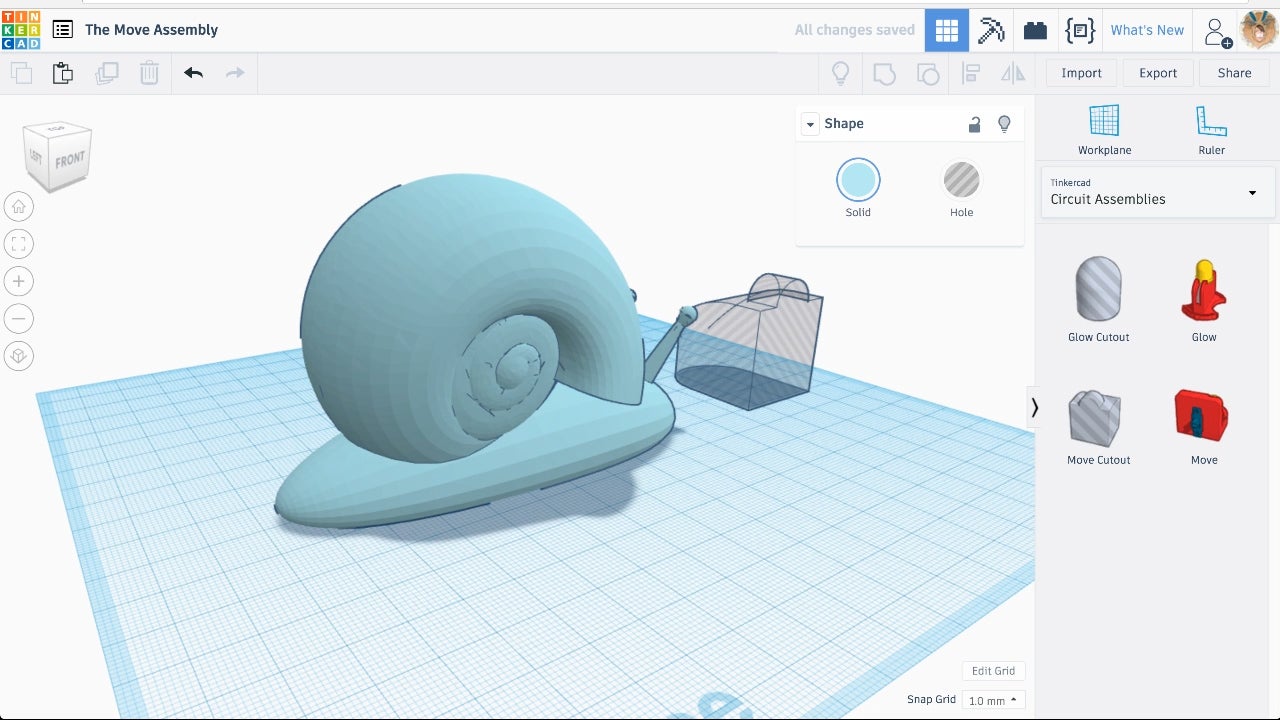Toggle shape visibility lightbulb in Shape panel

pyautogui.click(x=1005, y=124)
